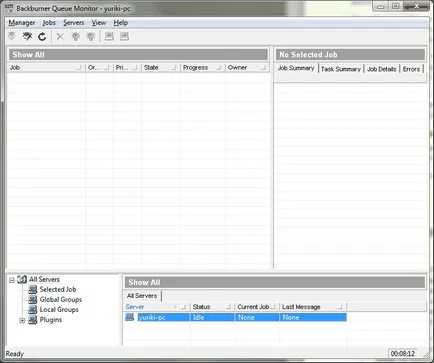Click the Connect to manager toolbar icon

click(12, 36)
